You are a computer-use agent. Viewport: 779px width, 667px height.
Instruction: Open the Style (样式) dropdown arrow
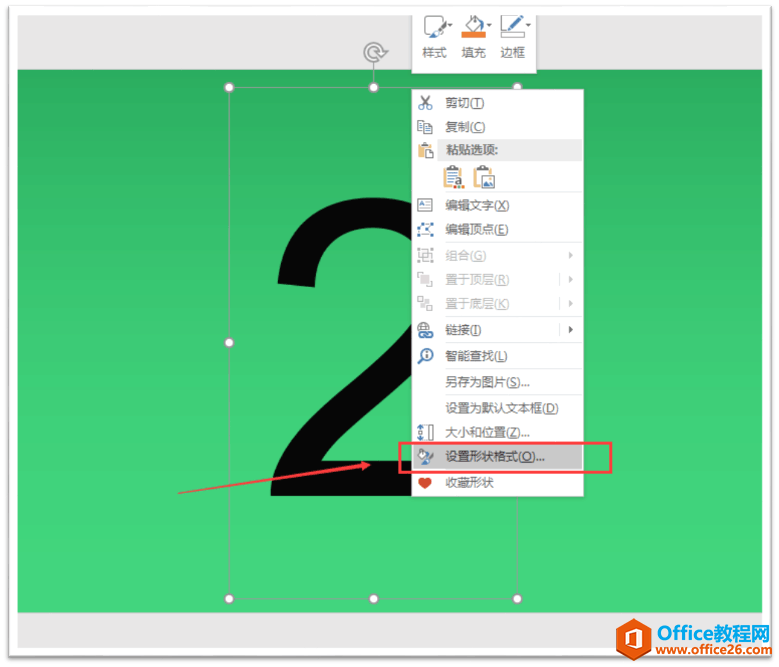[x=450, y=25]
